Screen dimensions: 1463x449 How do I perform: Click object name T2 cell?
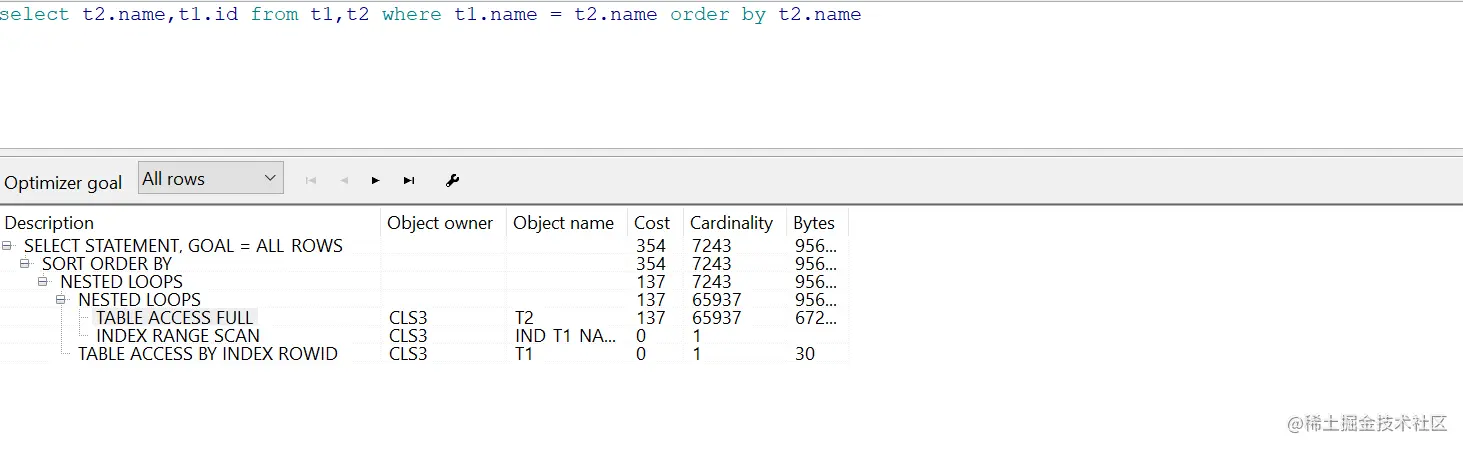[x=524, y=317]
